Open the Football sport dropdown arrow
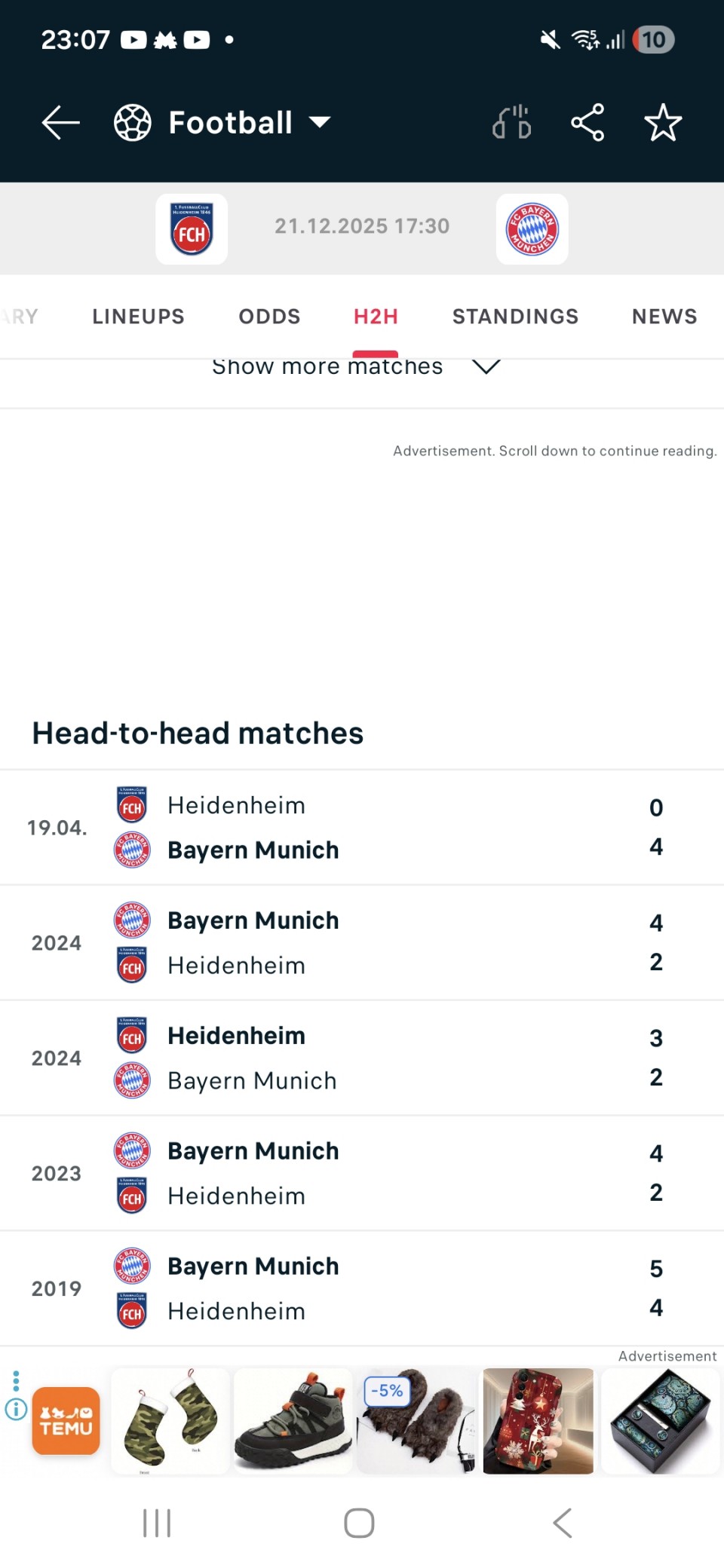Screen dimensions: 724x1568 (x=321, y=123)
